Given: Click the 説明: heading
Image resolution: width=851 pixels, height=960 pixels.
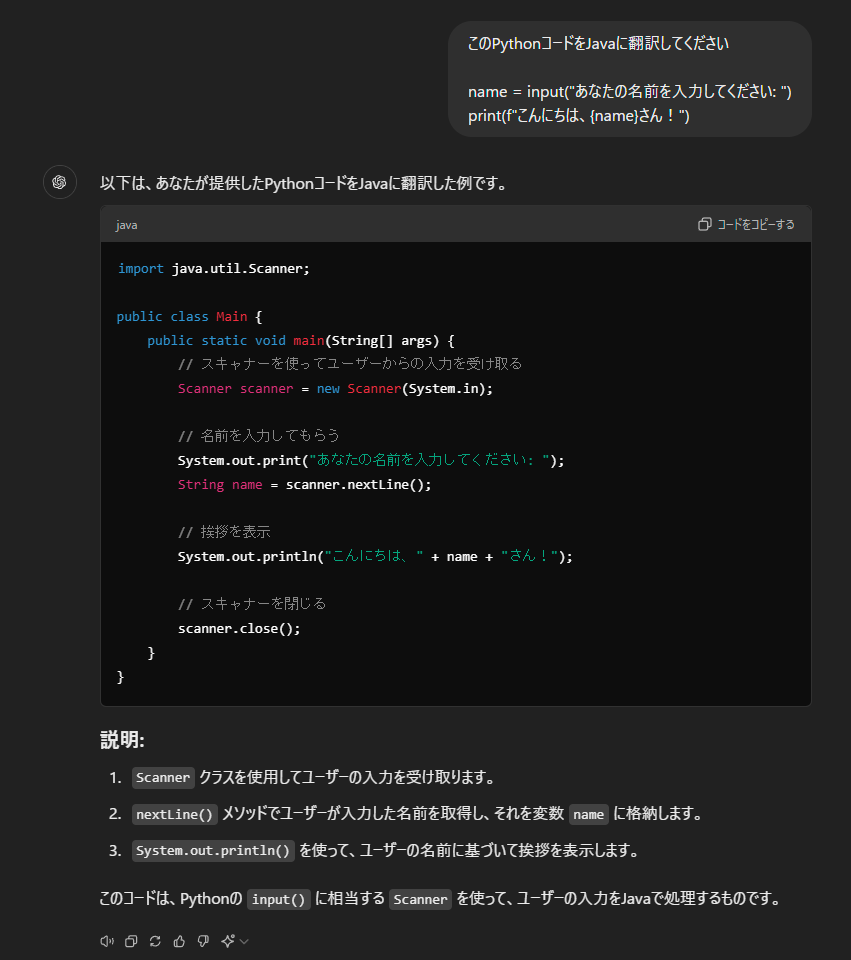Looking at the screenshot, I should pyautogui.click(x=122, y=740).
